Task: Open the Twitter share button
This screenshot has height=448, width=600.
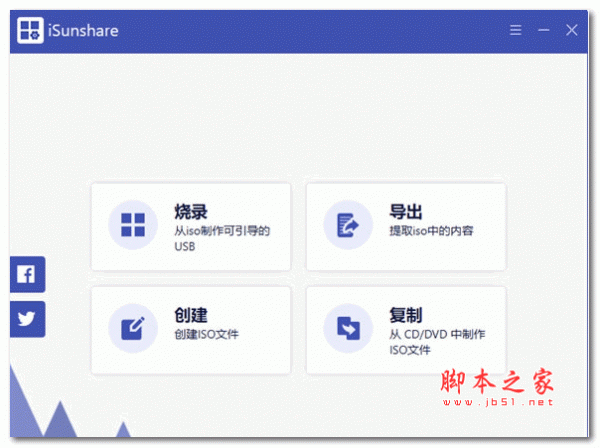Action: [27, 319]
